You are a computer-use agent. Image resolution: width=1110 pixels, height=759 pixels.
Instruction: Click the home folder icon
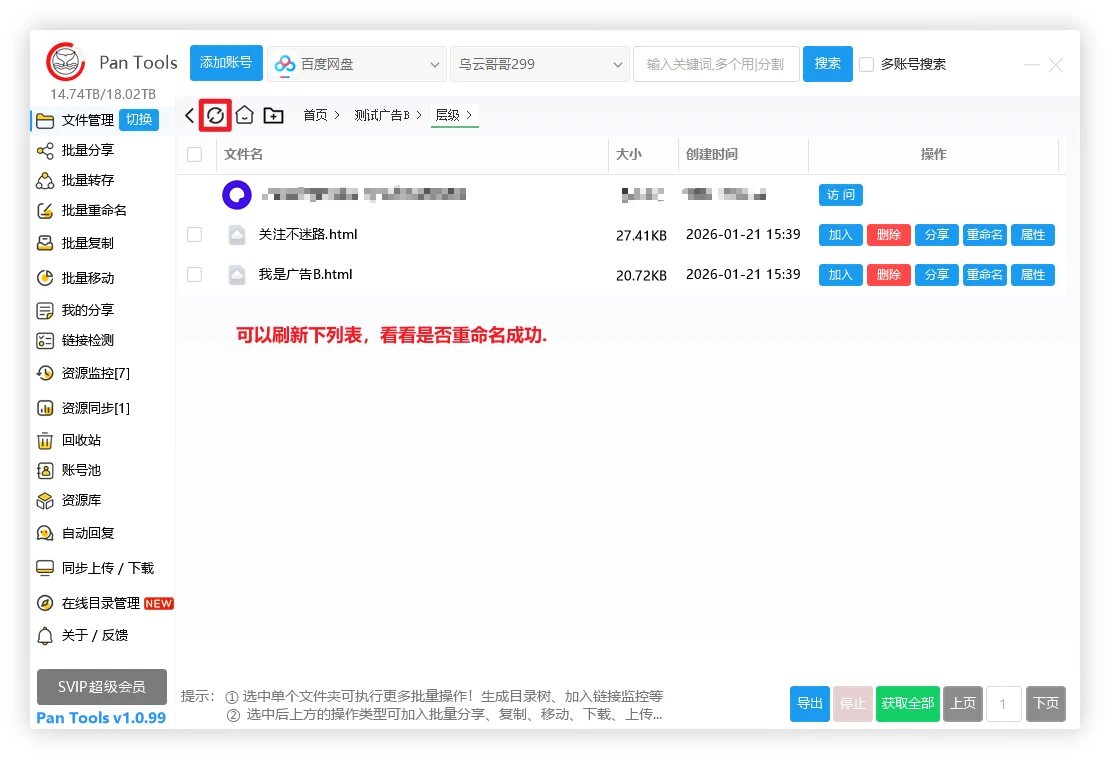click(244, 116)
